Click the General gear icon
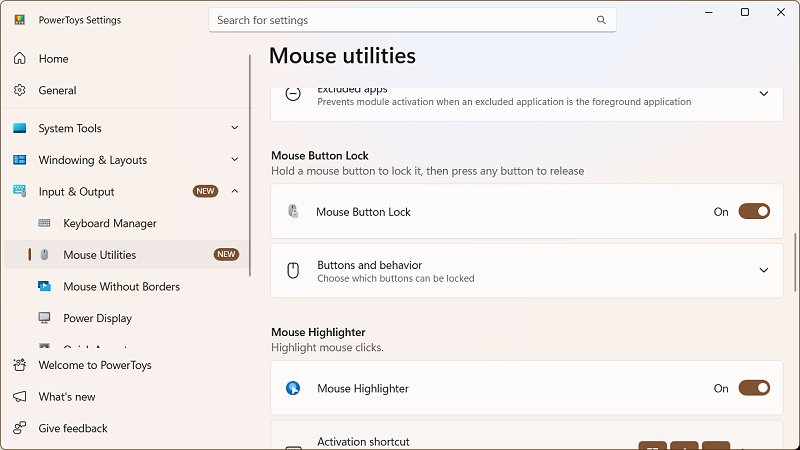The image size is (800, 450). point(19,90)
